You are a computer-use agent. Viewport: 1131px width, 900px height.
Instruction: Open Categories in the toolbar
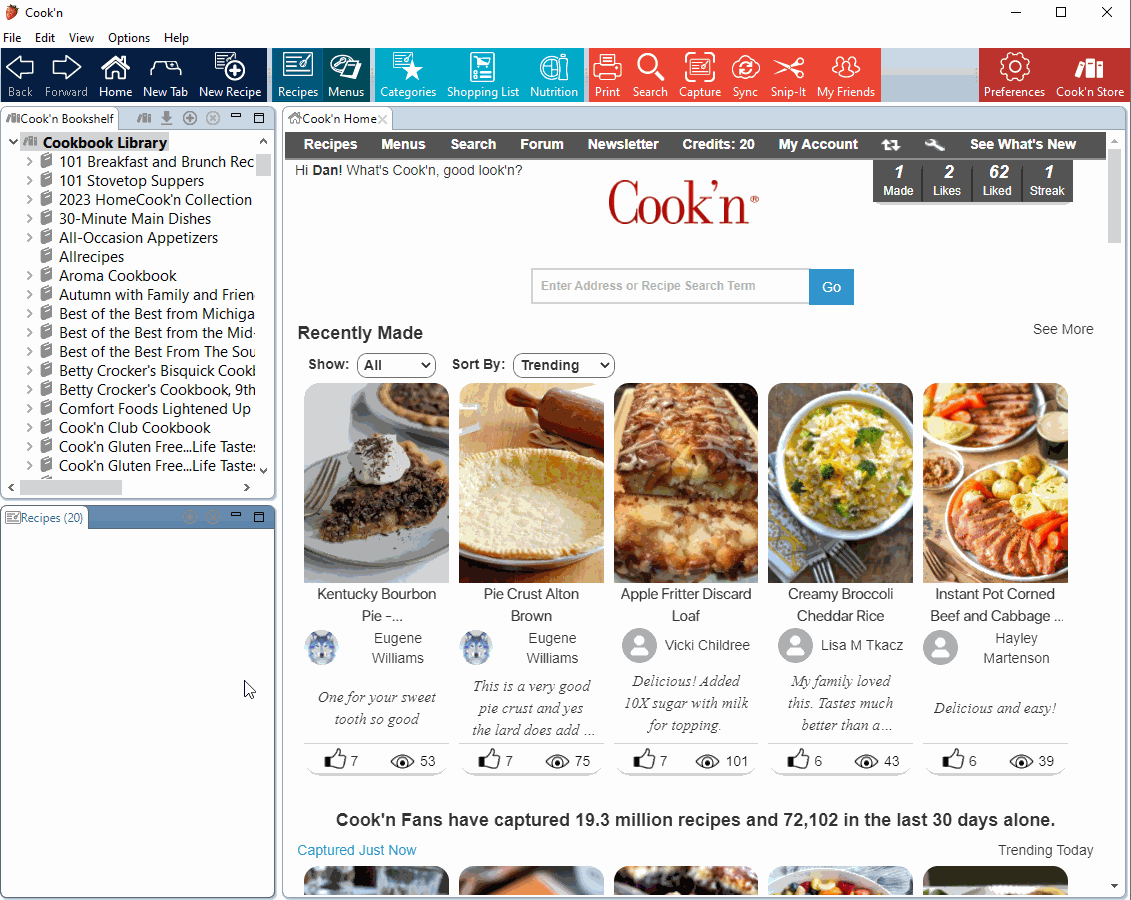[408, 75]
